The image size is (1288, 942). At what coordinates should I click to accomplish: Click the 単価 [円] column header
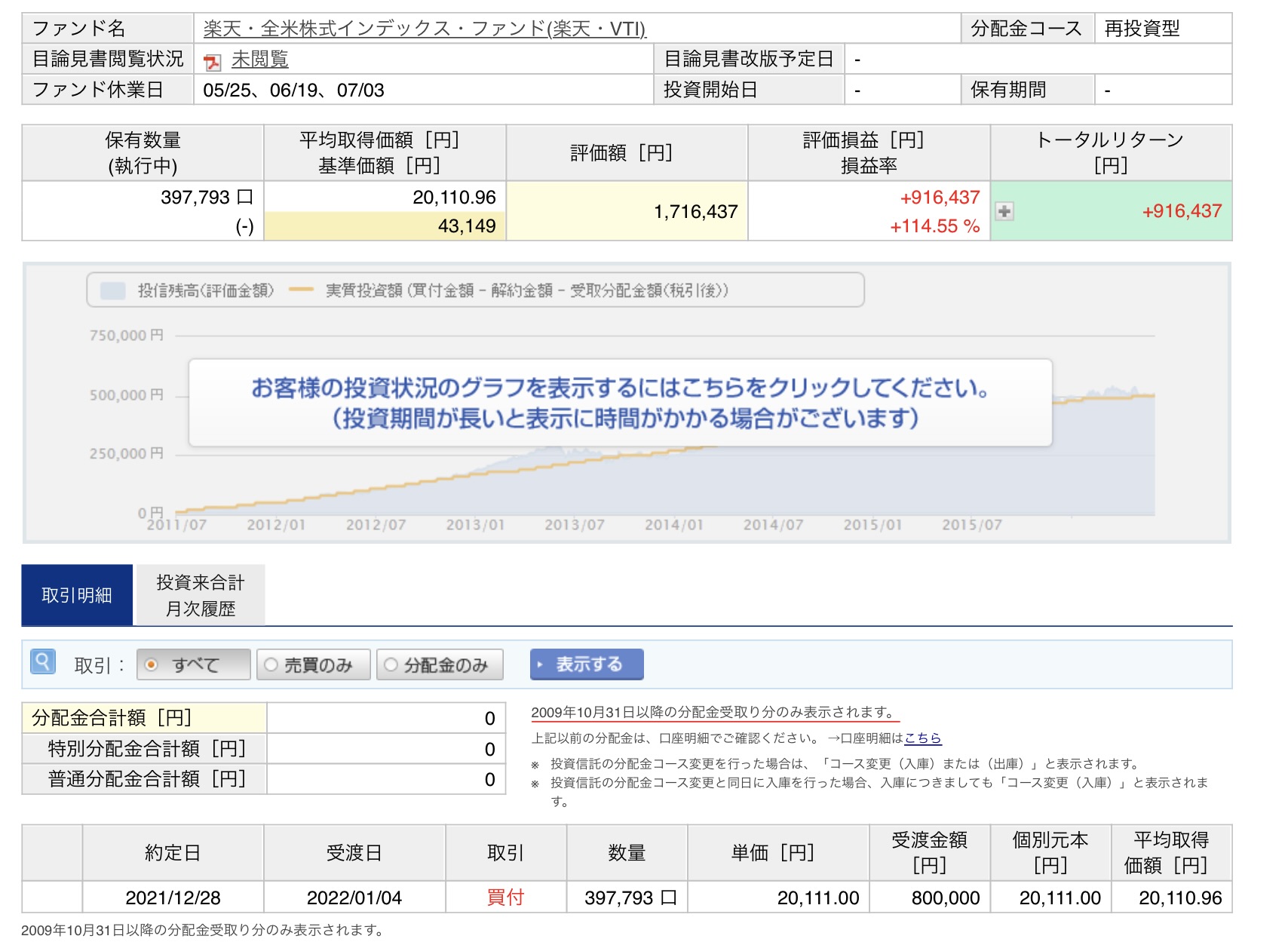[x=777, y=853]
